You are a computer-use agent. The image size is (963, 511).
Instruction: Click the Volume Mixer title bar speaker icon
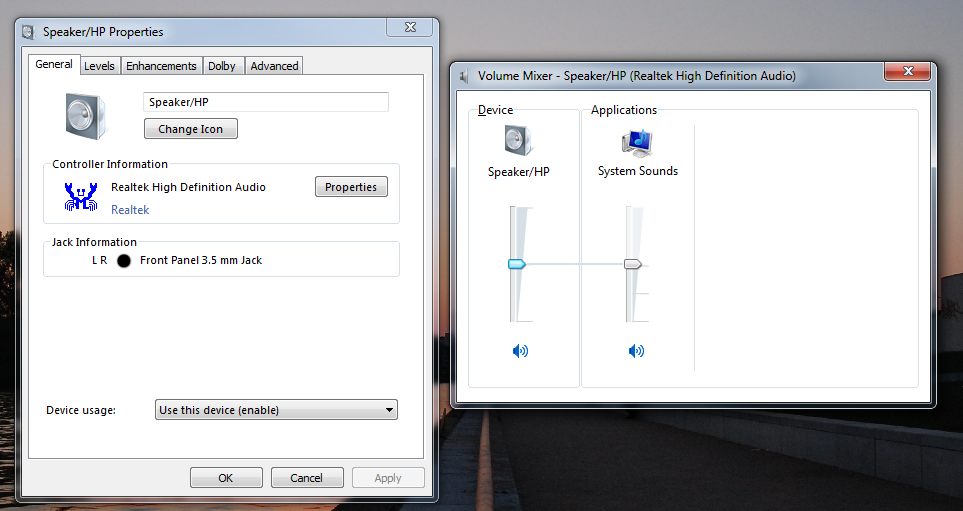464,76
